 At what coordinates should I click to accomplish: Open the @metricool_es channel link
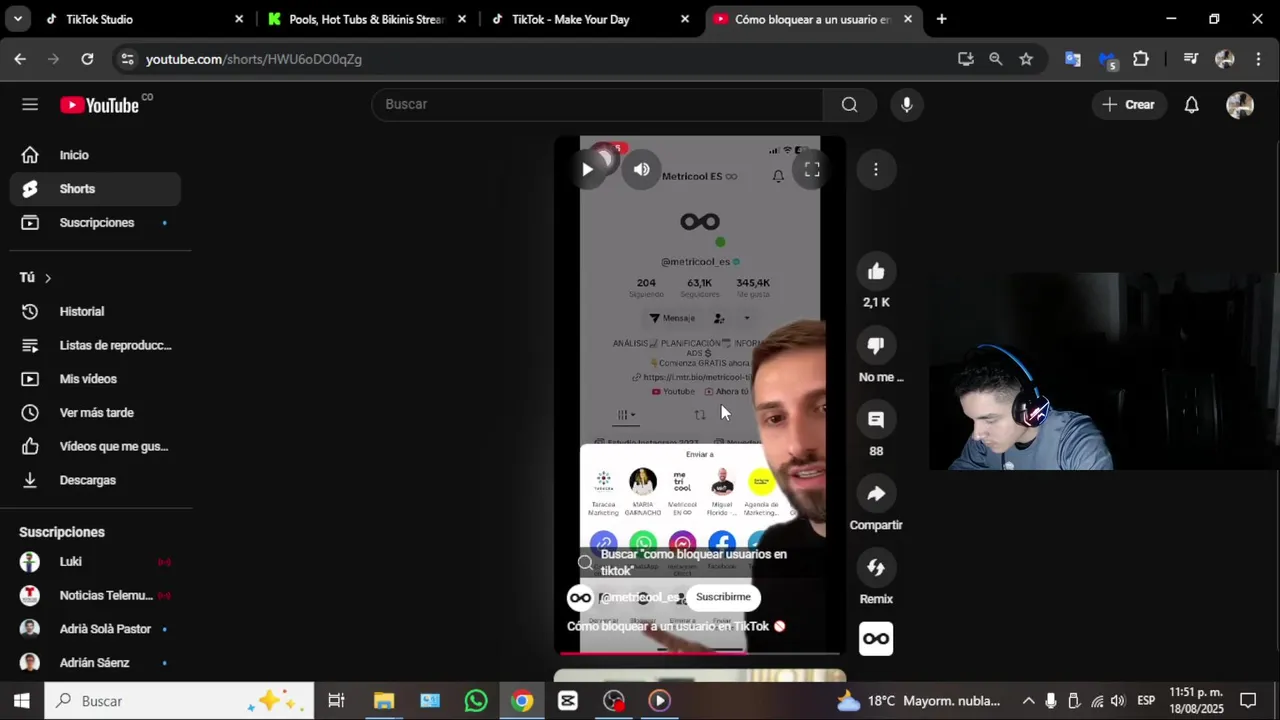pos(639,597)
